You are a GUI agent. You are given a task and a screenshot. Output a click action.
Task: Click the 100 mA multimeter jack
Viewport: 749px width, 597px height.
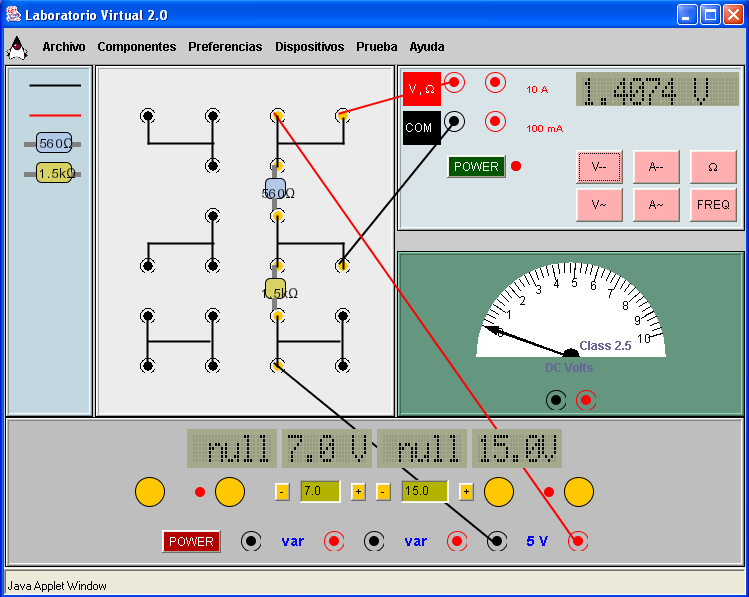click(495, 121)
